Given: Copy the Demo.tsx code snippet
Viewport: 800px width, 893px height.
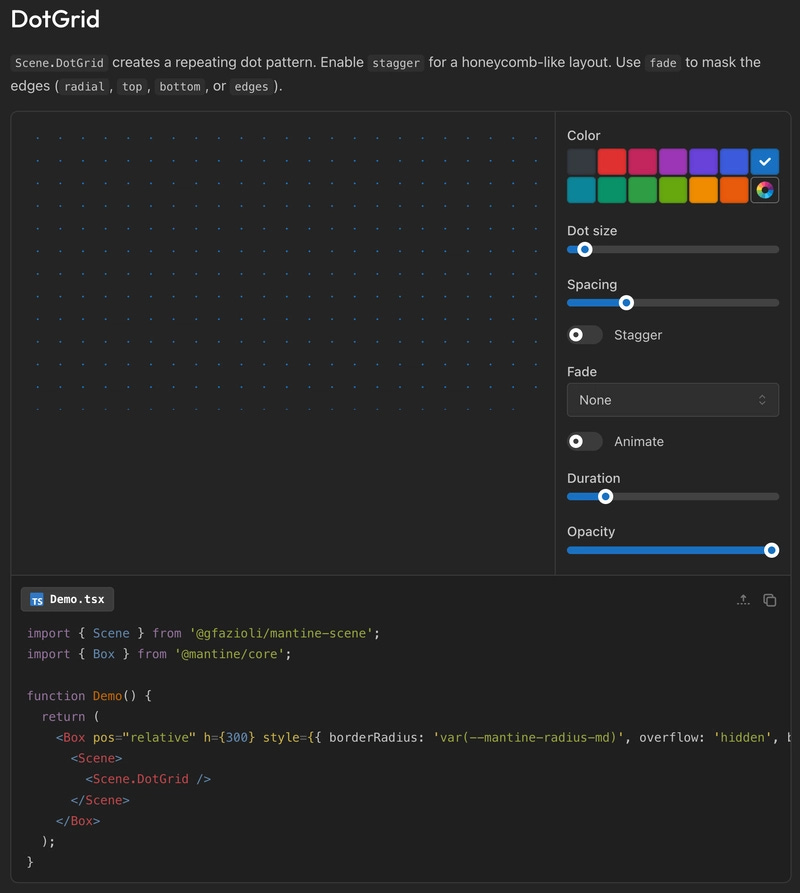Looking at the screenshot, I should click(769, 600).
